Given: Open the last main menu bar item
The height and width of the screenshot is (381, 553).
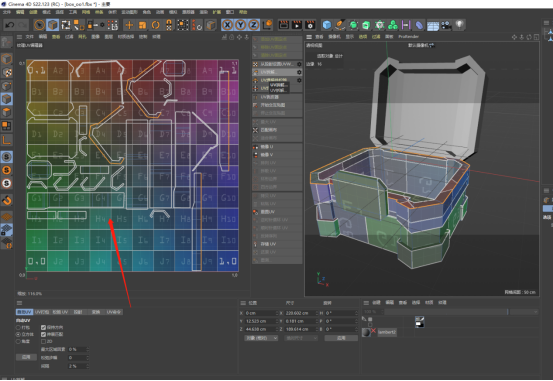Looking at the screenshot, I should 243,12.
